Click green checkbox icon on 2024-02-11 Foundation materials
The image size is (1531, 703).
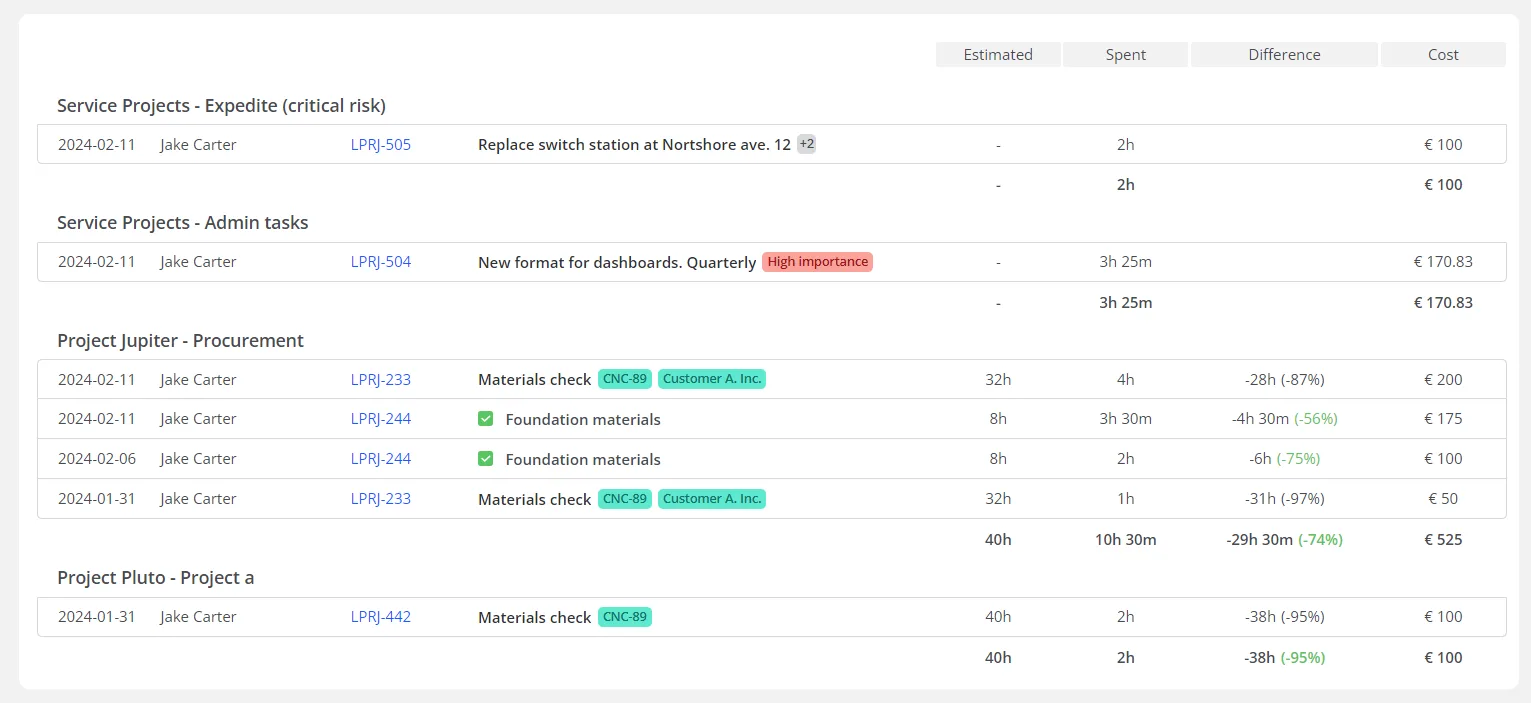486,419
